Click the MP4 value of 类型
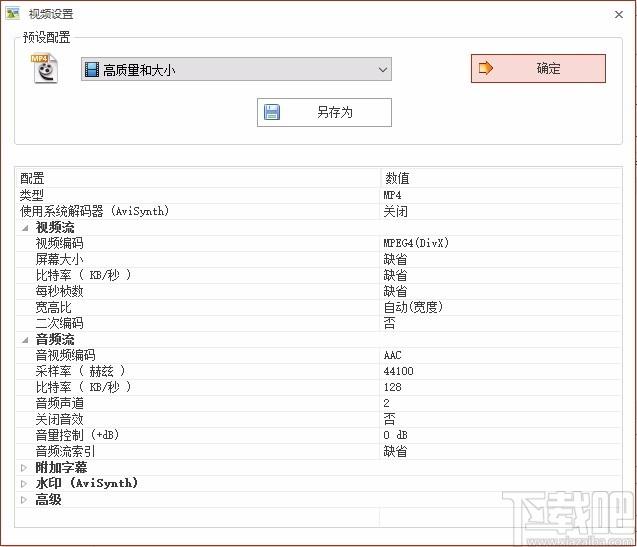The width and height of the screenshot is (637, 547). [x=392, y=195]
